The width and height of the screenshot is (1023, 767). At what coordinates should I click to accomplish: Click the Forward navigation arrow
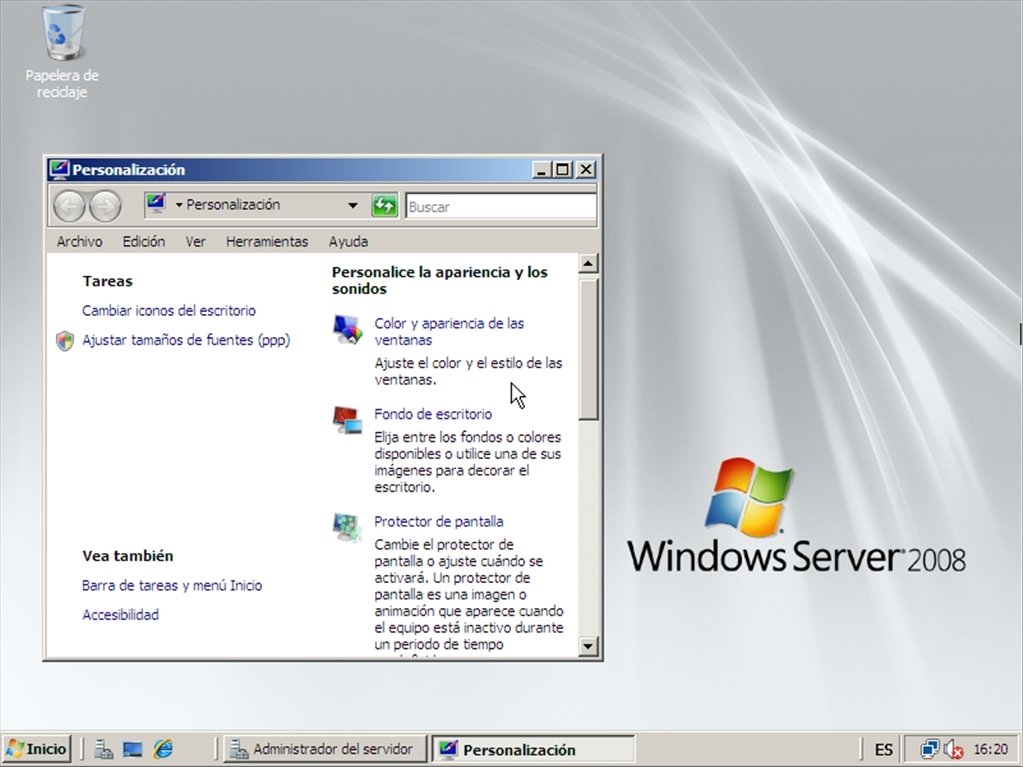click(x=105, y=206)
